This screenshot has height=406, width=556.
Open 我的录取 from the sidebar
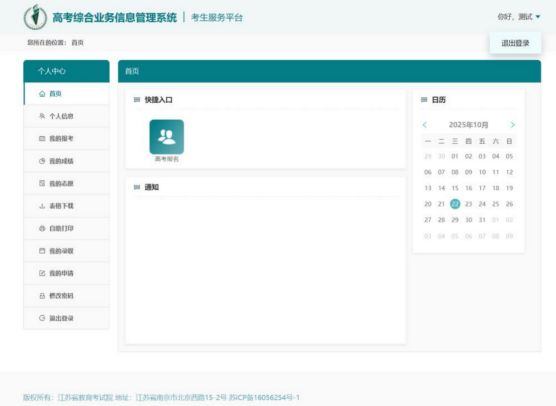67,251
